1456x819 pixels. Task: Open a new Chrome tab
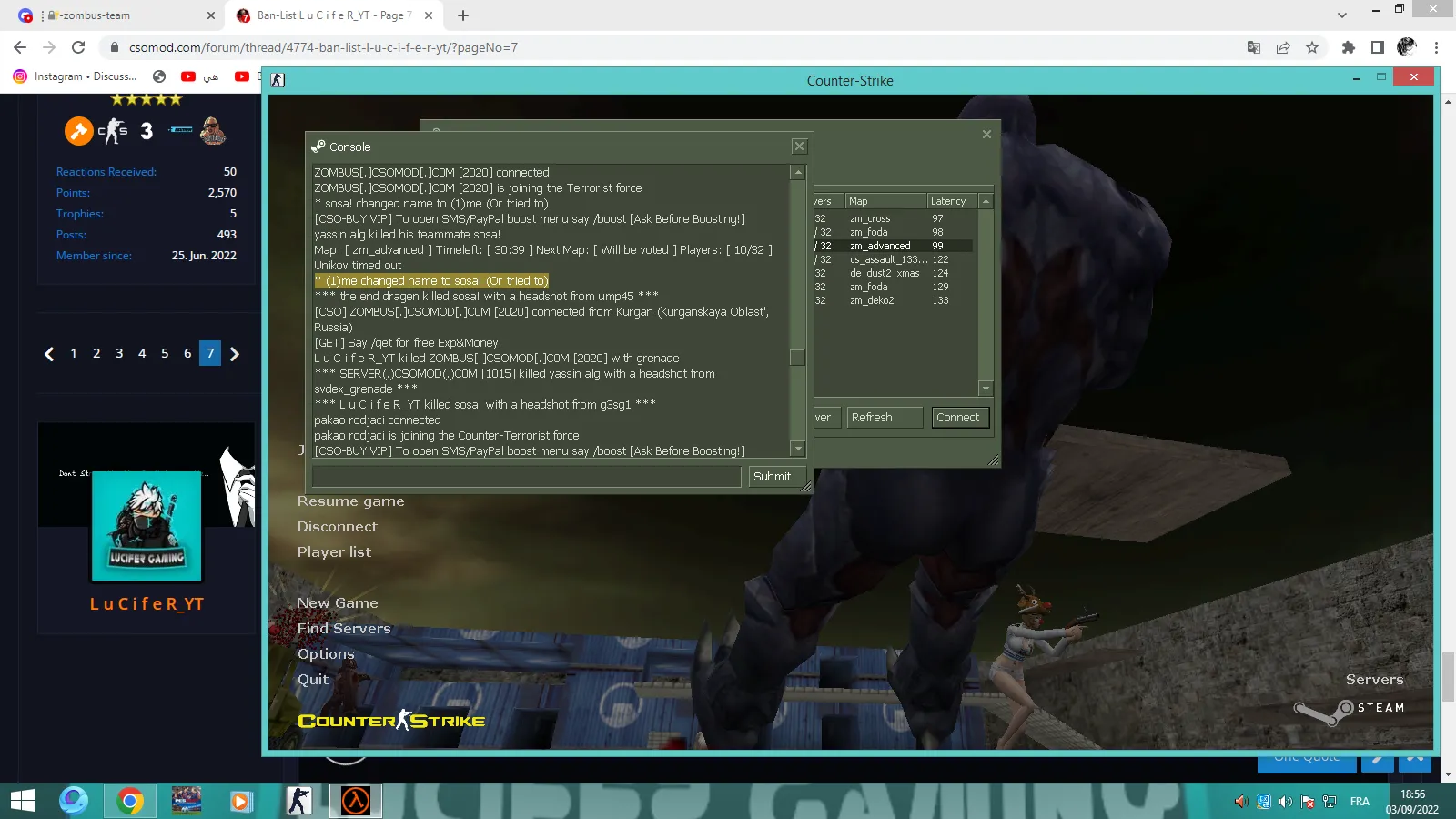pos(463,15)
